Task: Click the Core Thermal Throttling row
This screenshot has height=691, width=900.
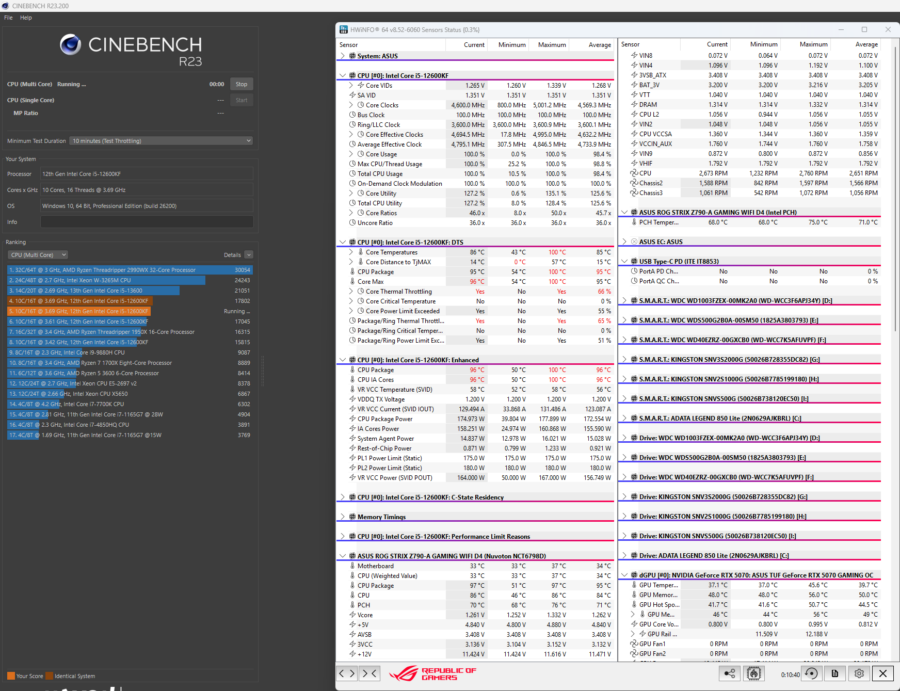Action: (x=475, y=292)
